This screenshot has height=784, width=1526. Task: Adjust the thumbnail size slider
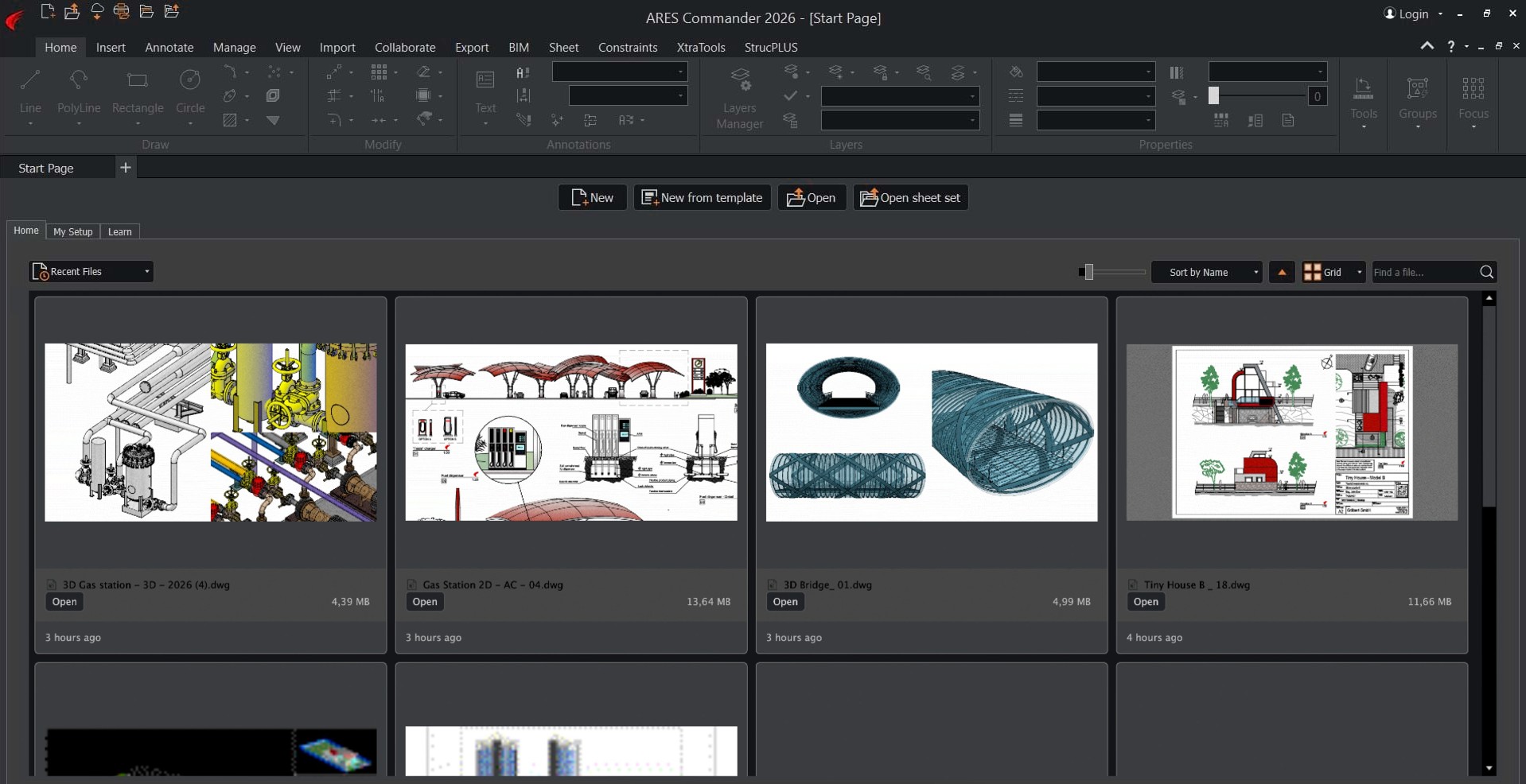(1088, 272)
